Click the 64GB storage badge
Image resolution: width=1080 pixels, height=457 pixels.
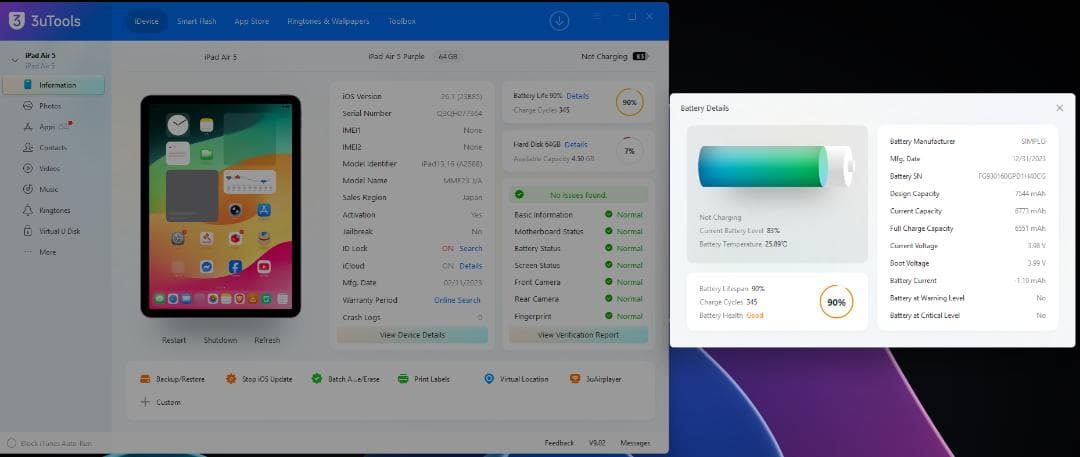[x=448, y=57]
